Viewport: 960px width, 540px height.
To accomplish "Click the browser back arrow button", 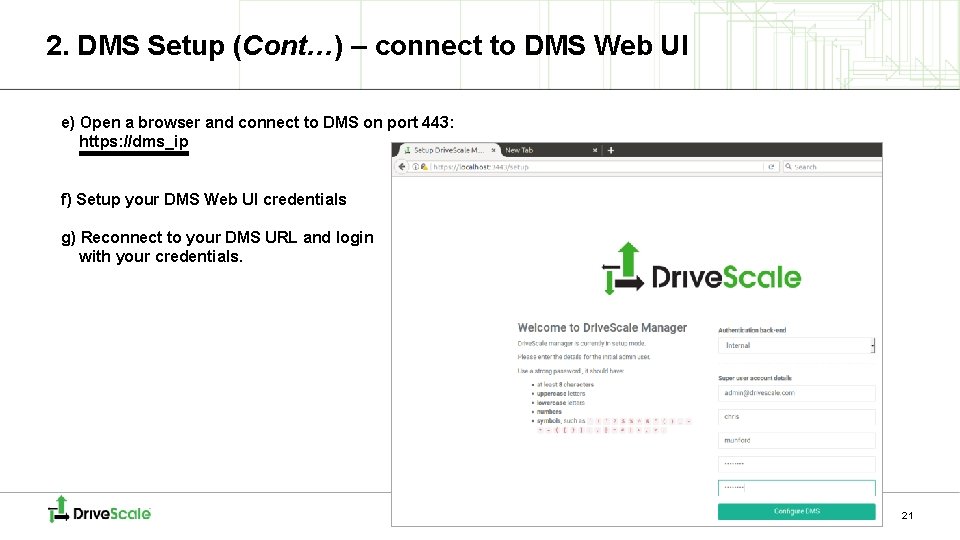I will pyautogui.click(x=402, y=167).
